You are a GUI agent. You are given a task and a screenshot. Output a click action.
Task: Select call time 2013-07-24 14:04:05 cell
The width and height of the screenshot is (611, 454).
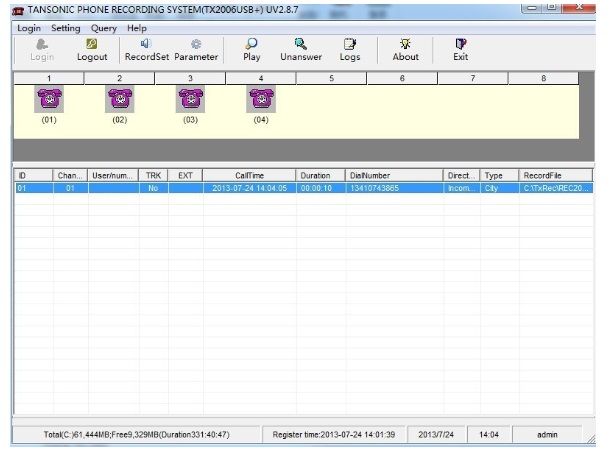coord(249,188)
